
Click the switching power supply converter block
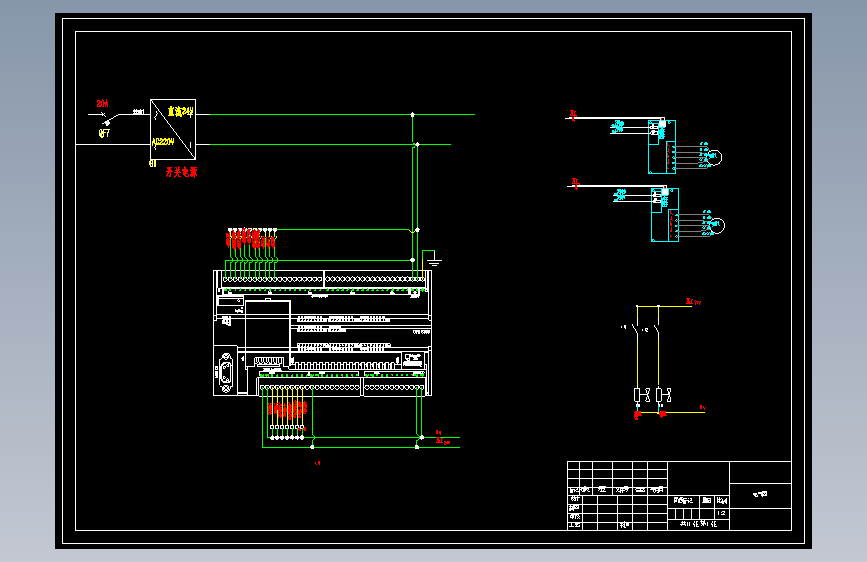point(173,129)
